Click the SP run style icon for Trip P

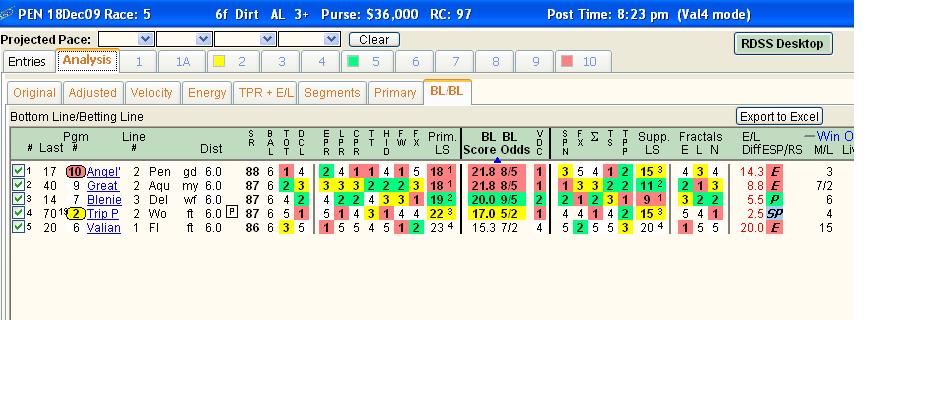click(775, 214)
